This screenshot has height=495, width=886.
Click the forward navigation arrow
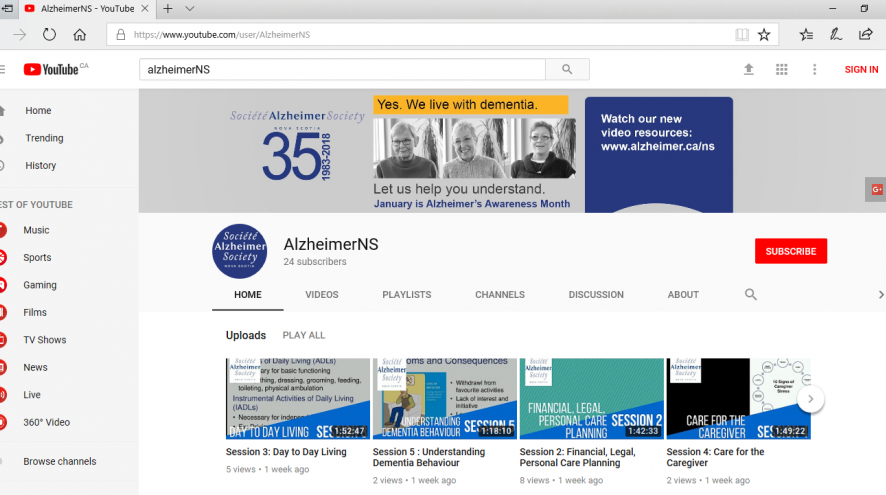tap(20, 34)
